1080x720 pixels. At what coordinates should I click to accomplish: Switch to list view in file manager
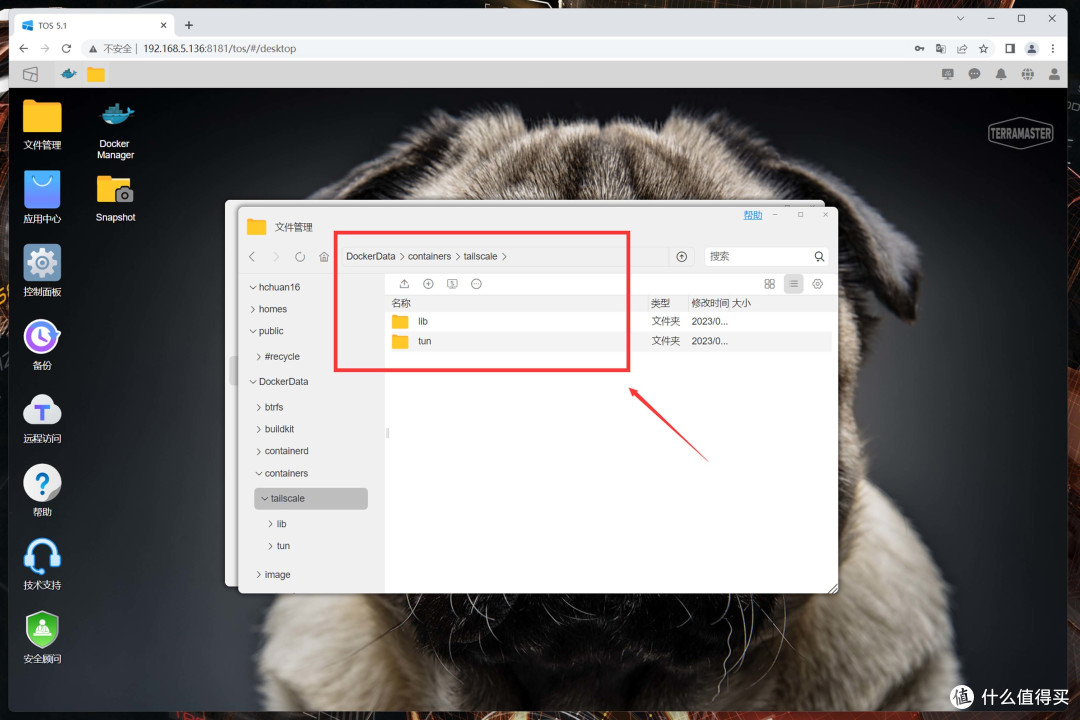pos(793,284)
